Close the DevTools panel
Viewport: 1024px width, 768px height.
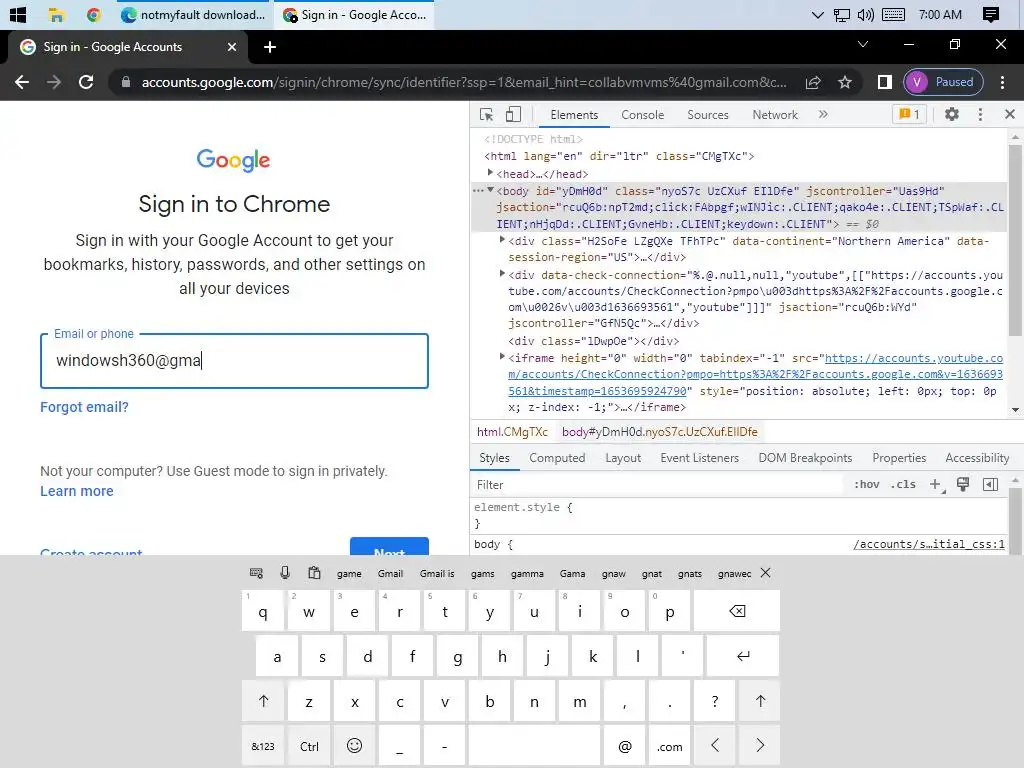pyautogui.click(x=1009, y=114)
